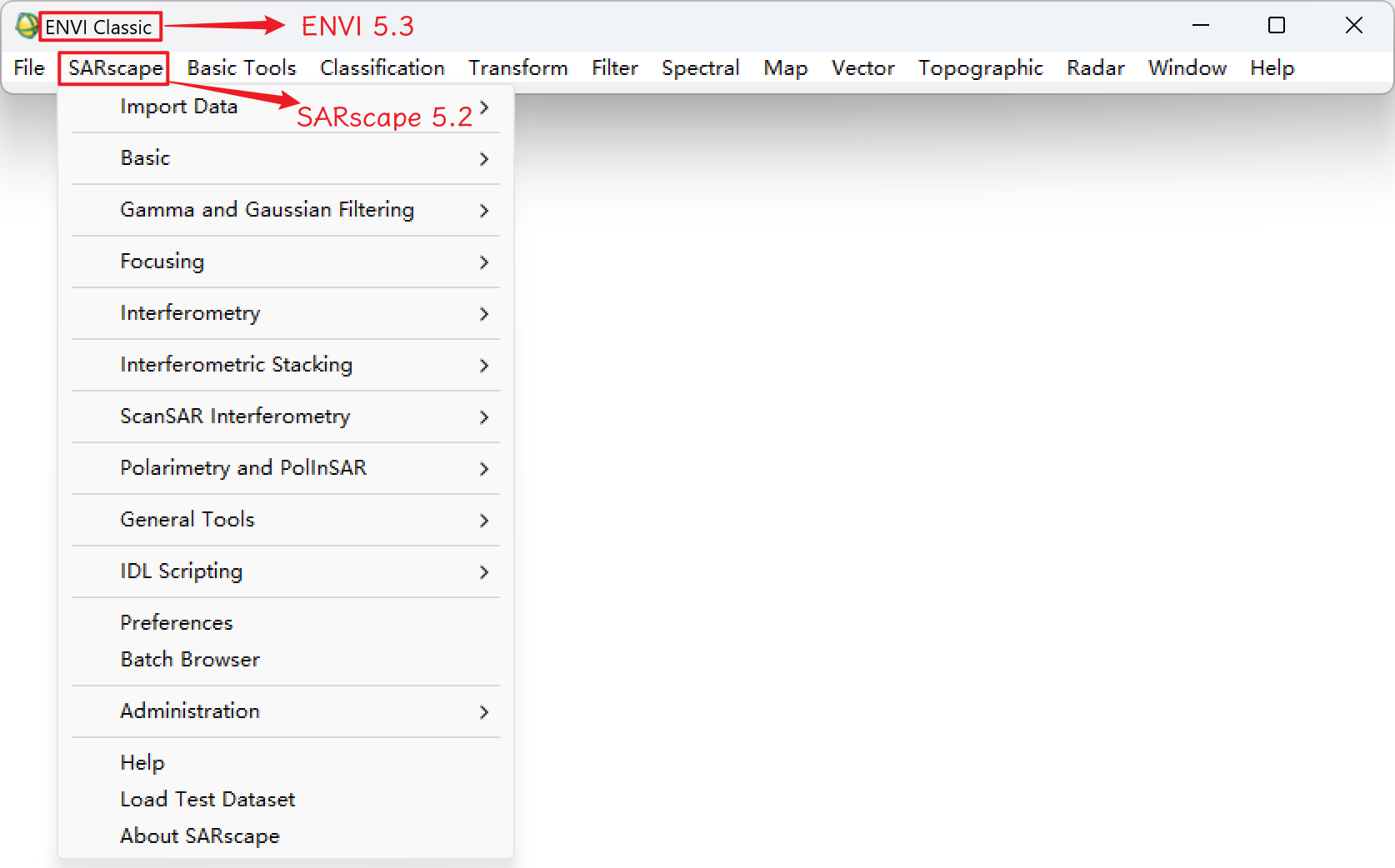This screenshot has width=1395, height=868.
Task: Expand the Administration arrow
Action: point(484,711)
